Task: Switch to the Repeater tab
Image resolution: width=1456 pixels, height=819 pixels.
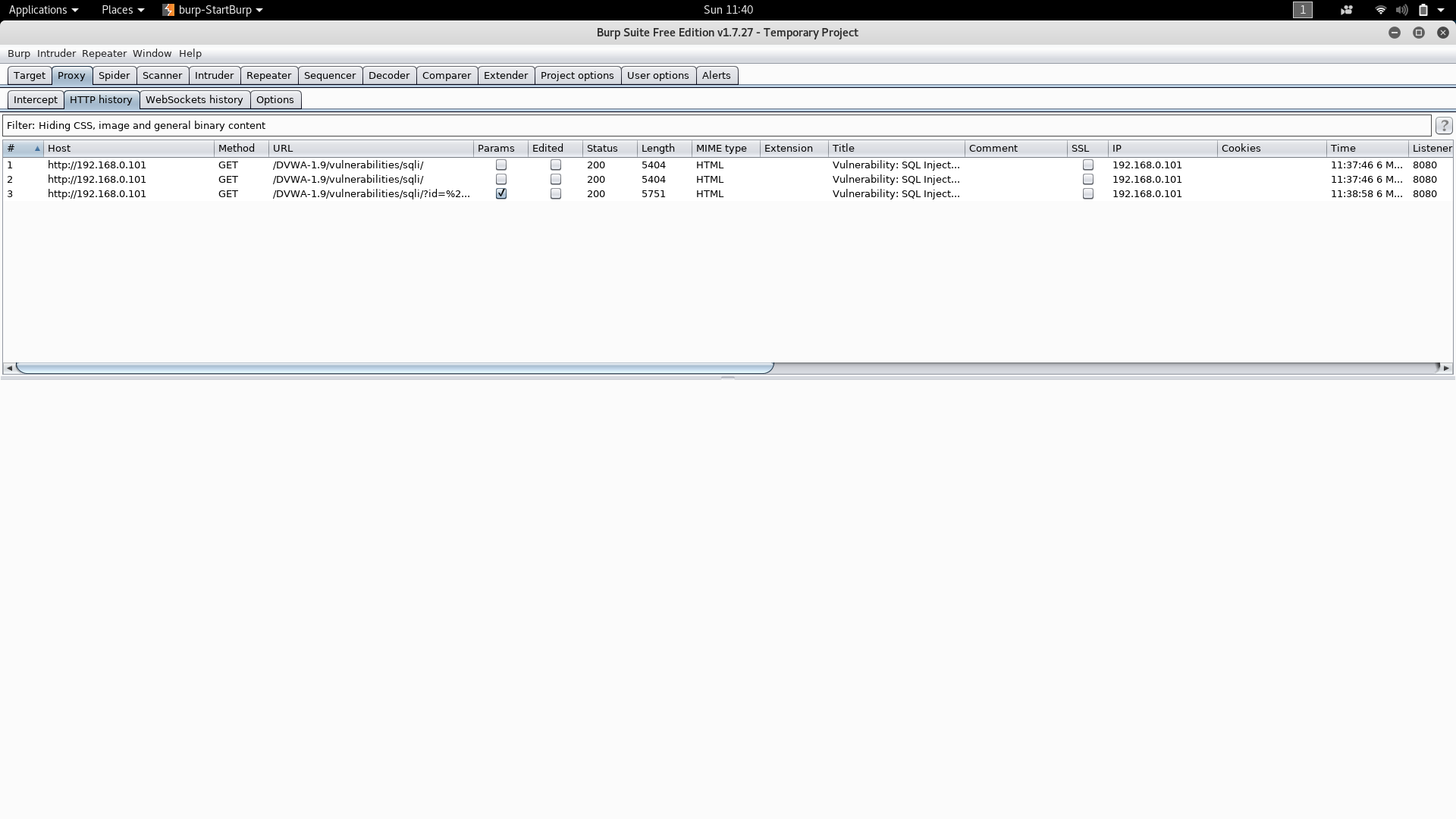Action: click(268, 76)
